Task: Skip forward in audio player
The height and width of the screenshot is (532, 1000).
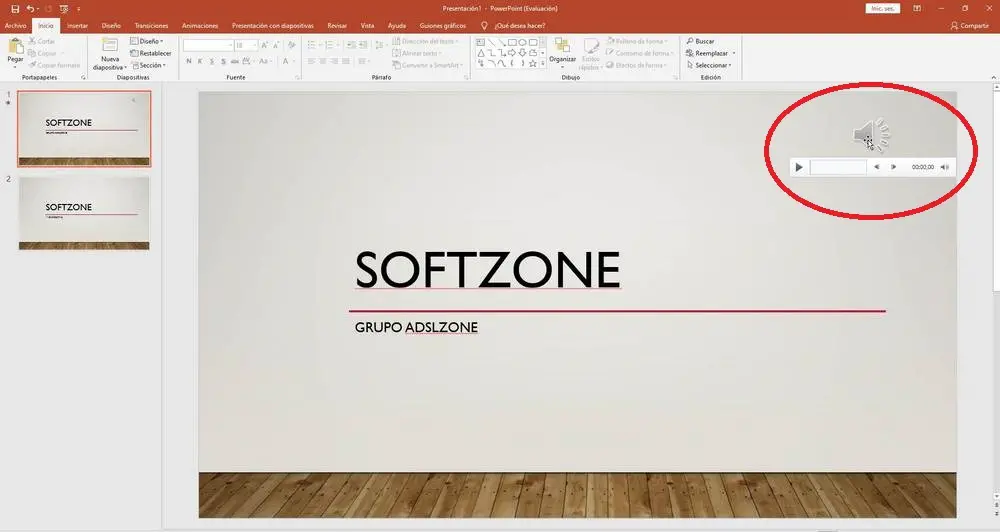Action: coord(893,167)
